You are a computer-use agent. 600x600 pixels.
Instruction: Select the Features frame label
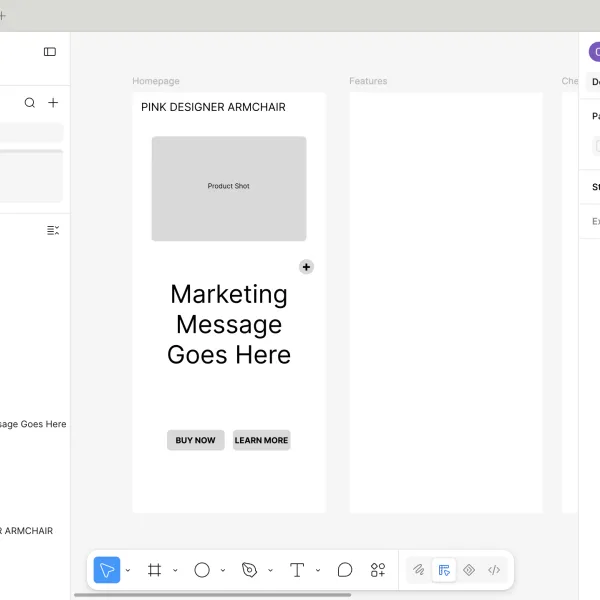(368, 81)
